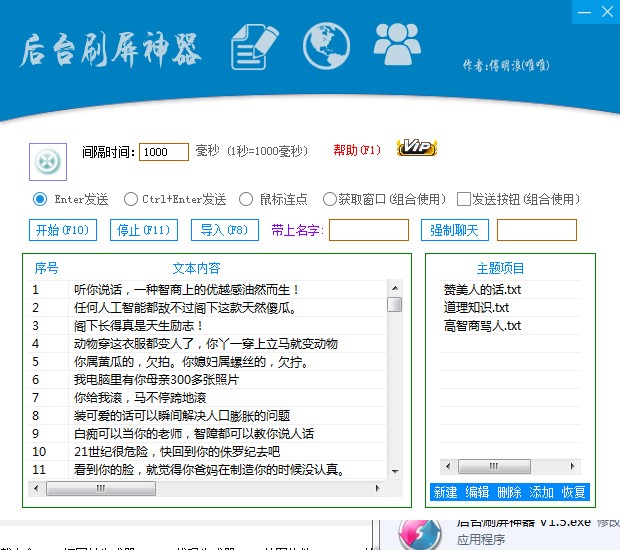The image size is (620, 550).
Task: Select row 11 看到你的脸 text entry
Action: pyautogui.click(x=207, y=470)
